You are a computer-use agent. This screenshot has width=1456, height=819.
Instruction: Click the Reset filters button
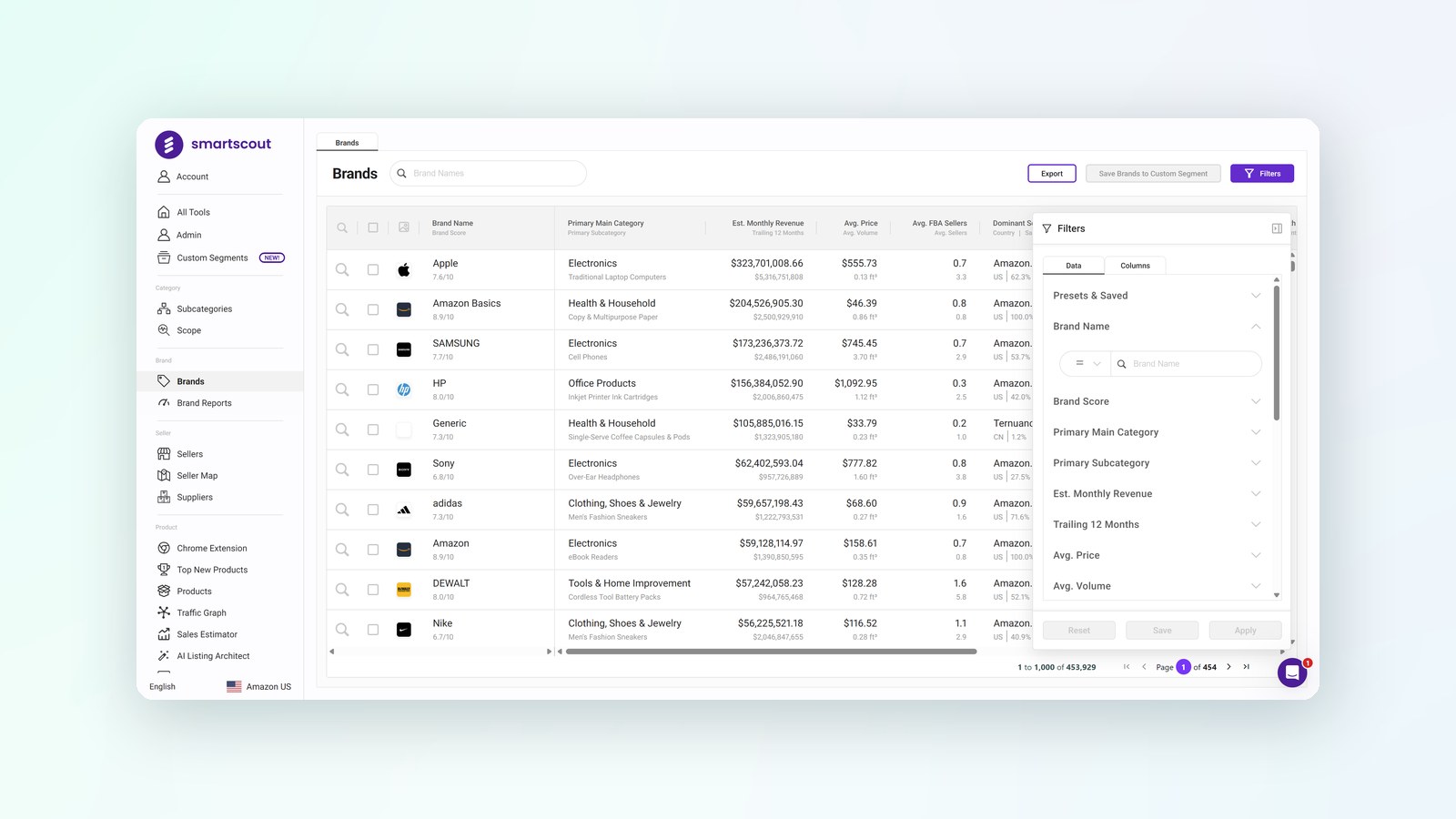point(1079,631)
